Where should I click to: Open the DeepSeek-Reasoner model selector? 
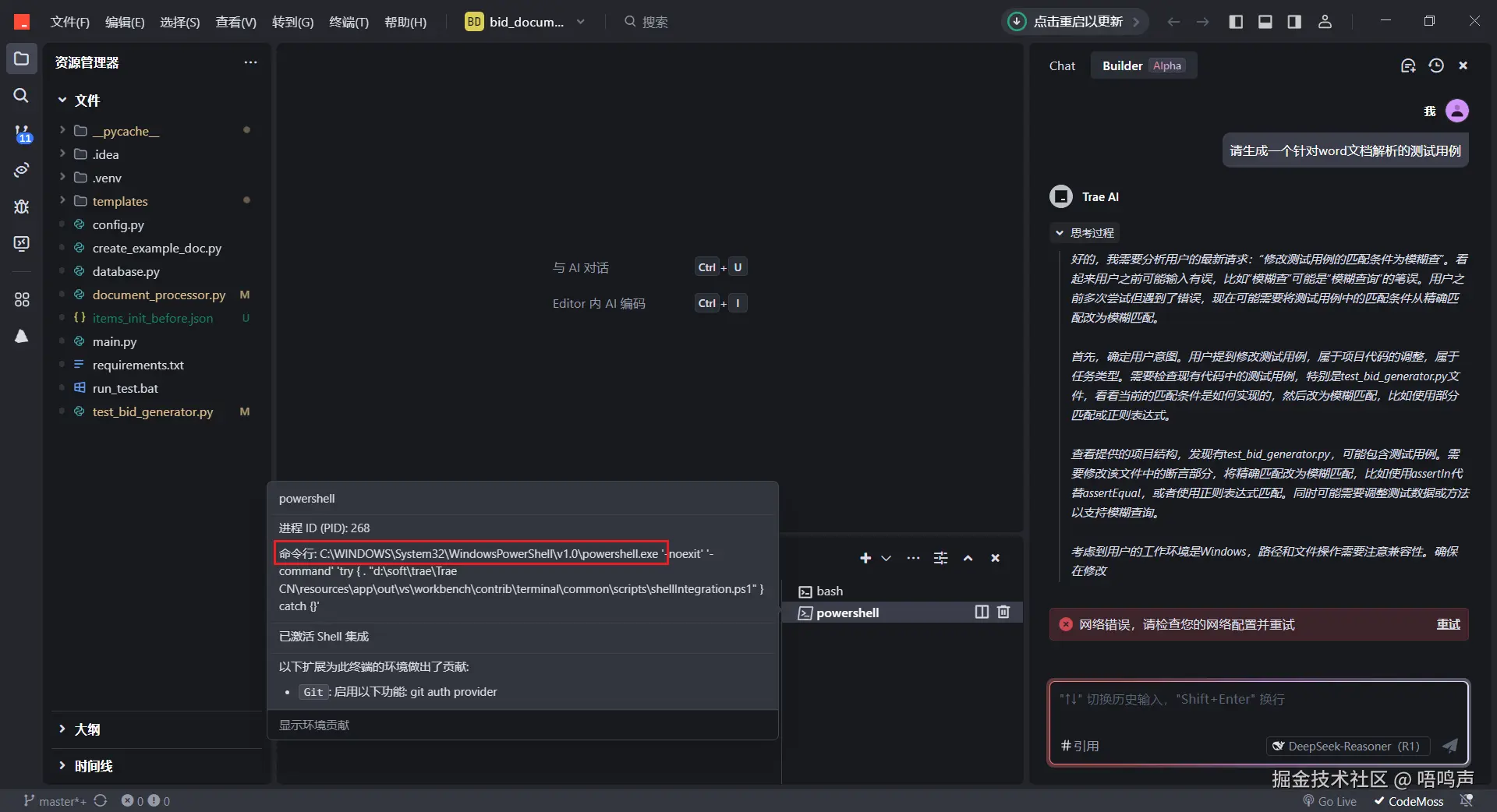click(x=1347, y=746)
